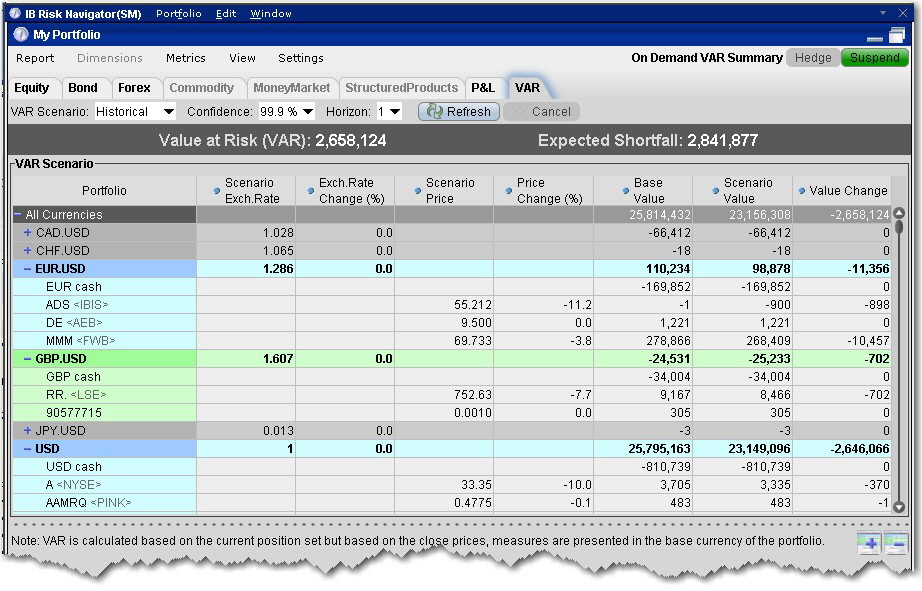Expand the JPY.USD currency row
This screenshot has height=591, width=922.
click(x=27, y=431)
